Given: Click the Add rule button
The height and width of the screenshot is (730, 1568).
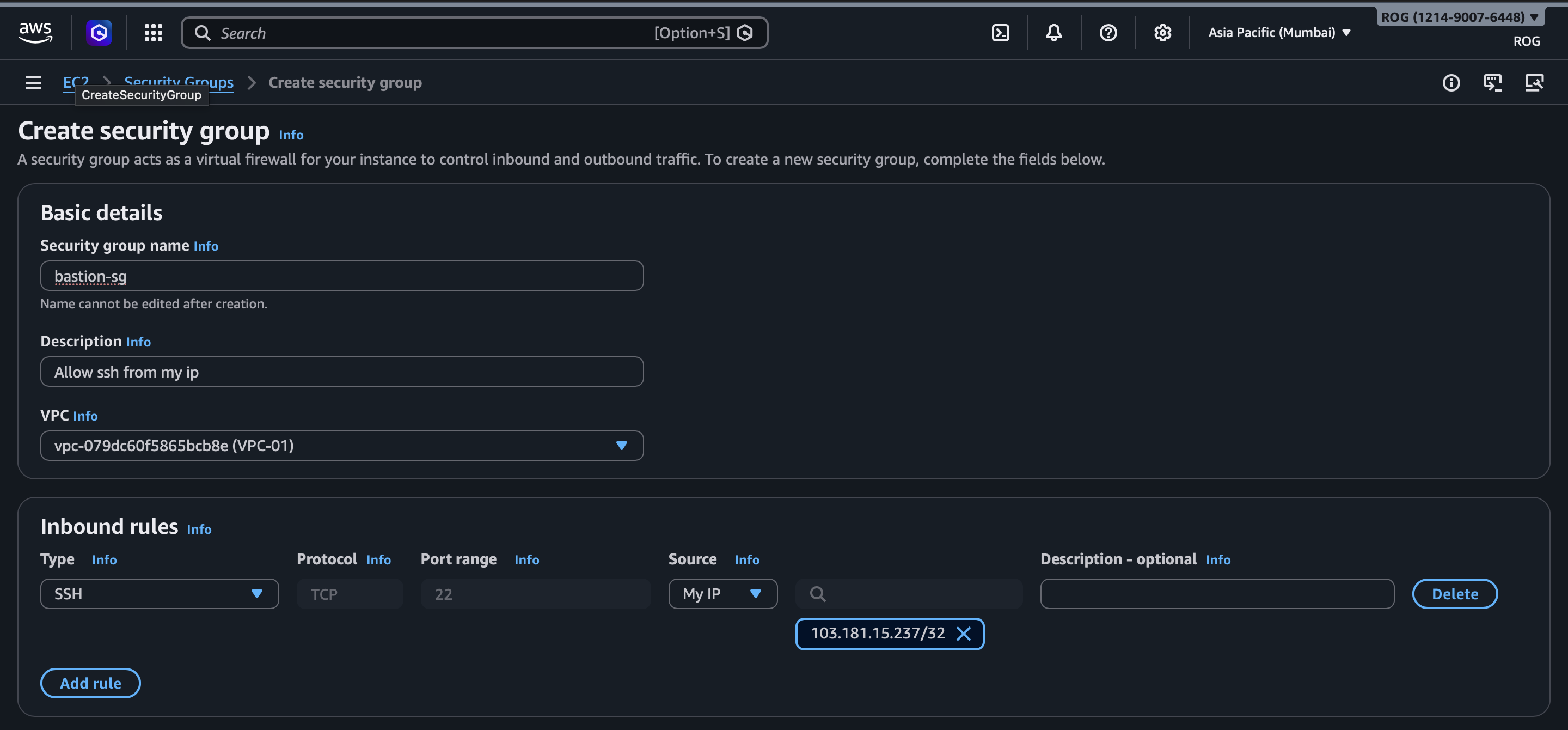Looking at the screenshot, I should pyautogui.click(x=90, y=683).
